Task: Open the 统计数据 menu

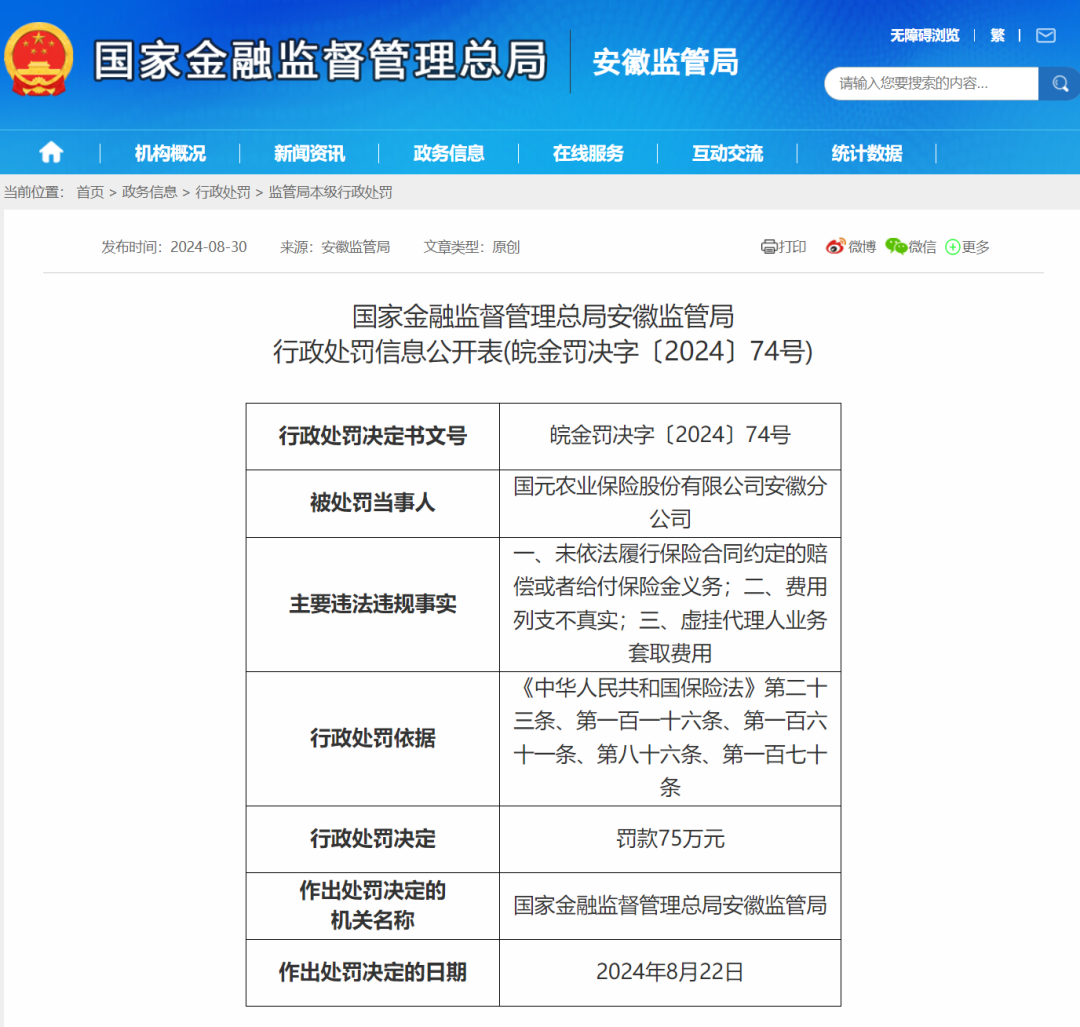Action: pos(866,153)
